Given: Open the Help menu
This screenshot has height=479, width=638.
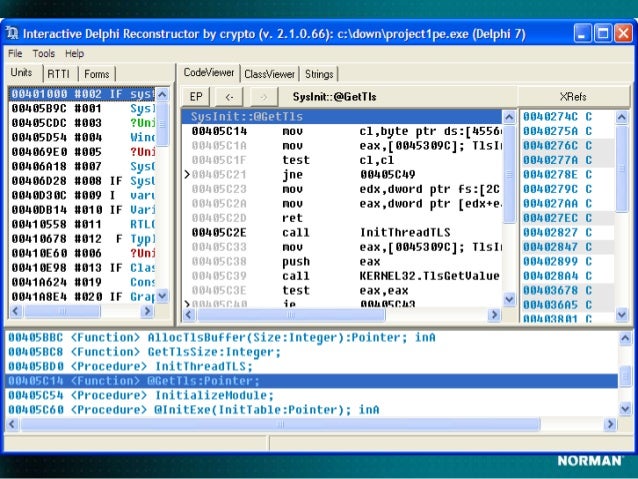Looking at the screenshot, I should (x=74, y=53).
